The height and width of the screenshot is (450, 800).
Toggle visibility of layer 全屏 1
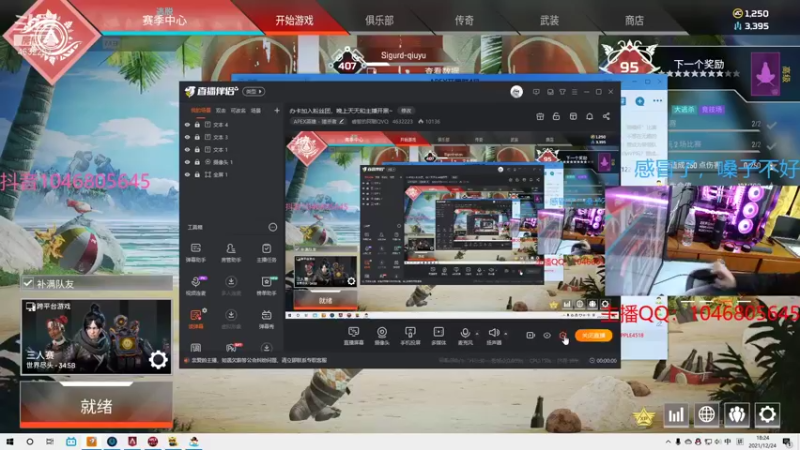187,174
